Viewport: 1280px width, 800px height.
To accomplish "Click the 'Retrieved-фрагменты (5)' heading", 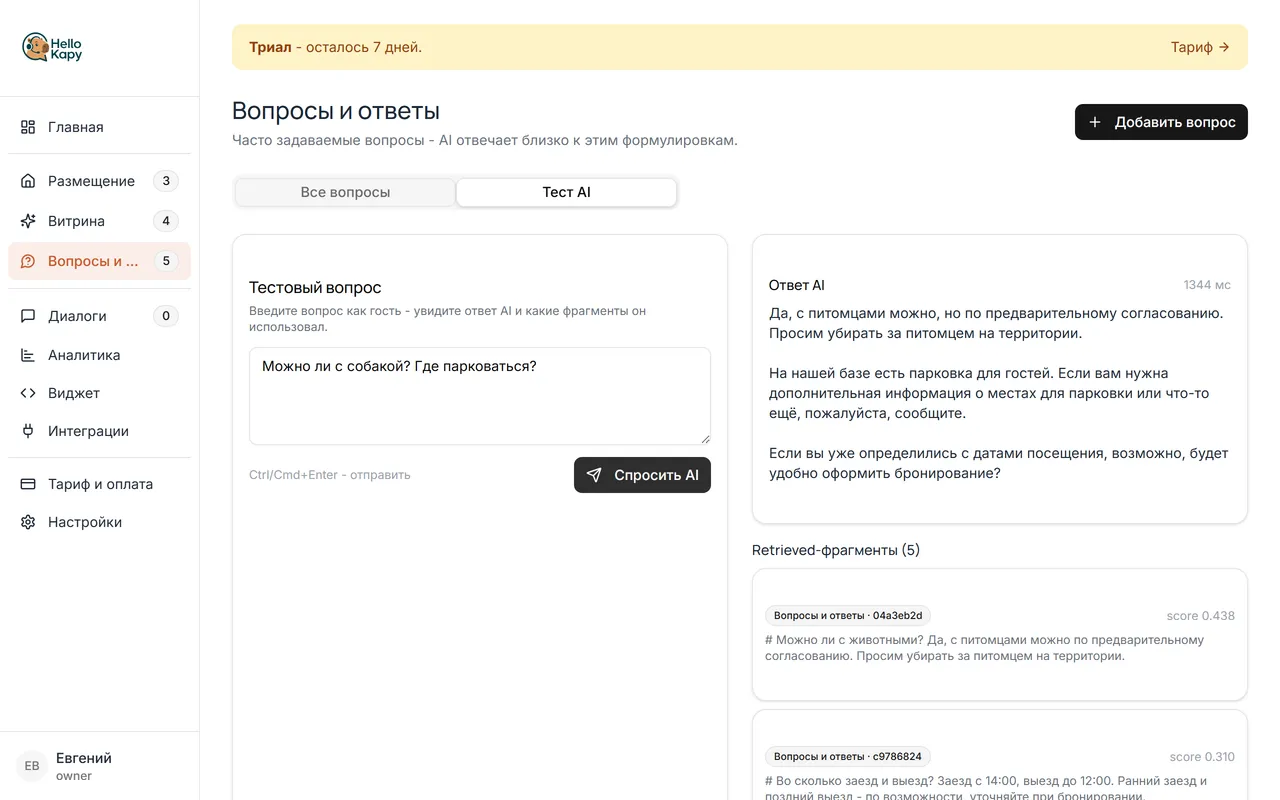I will pos(836,550).
